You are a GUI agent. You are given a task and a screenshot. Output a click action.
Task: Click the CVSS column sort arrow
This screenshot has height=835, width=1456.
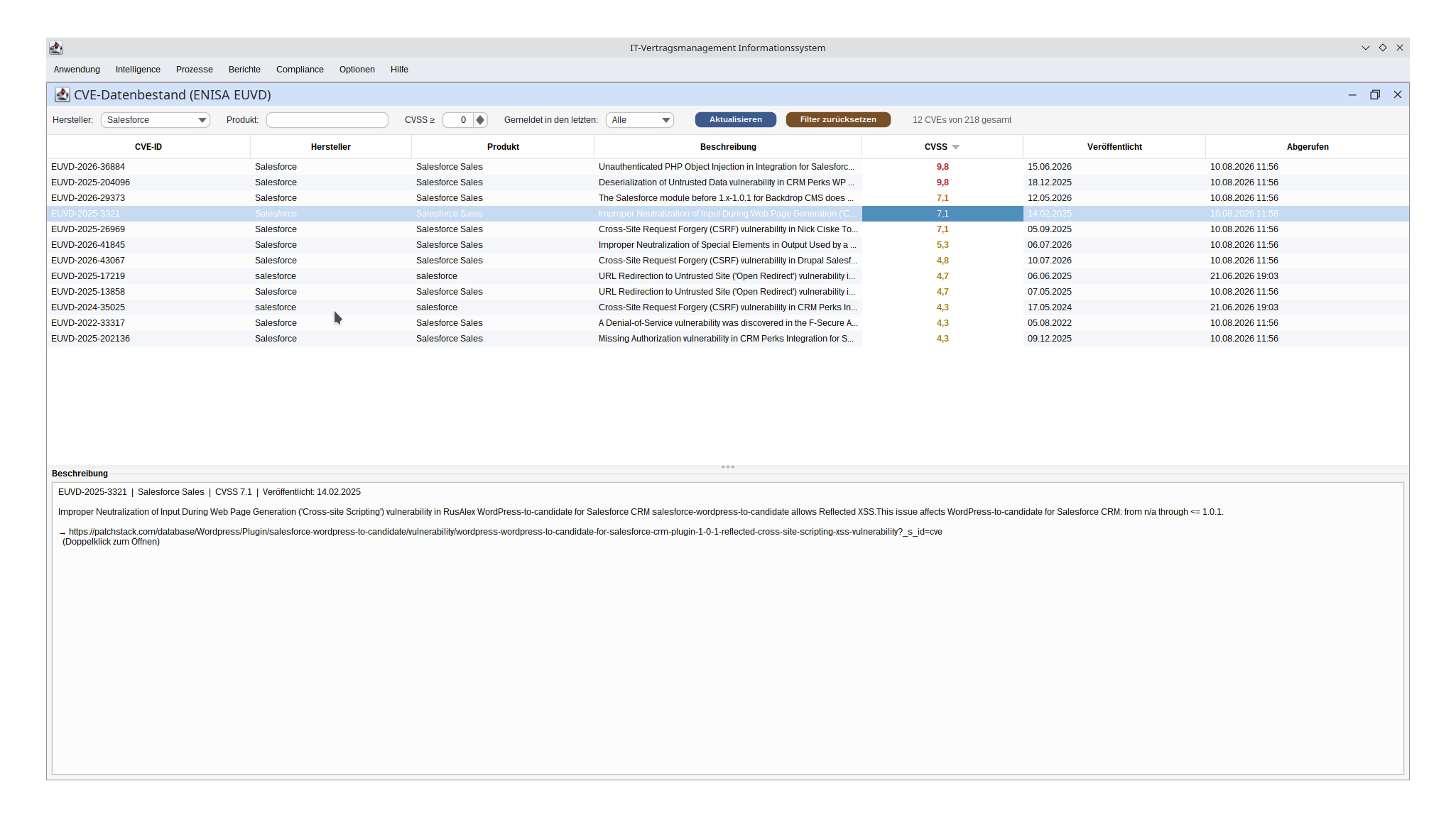956,147
